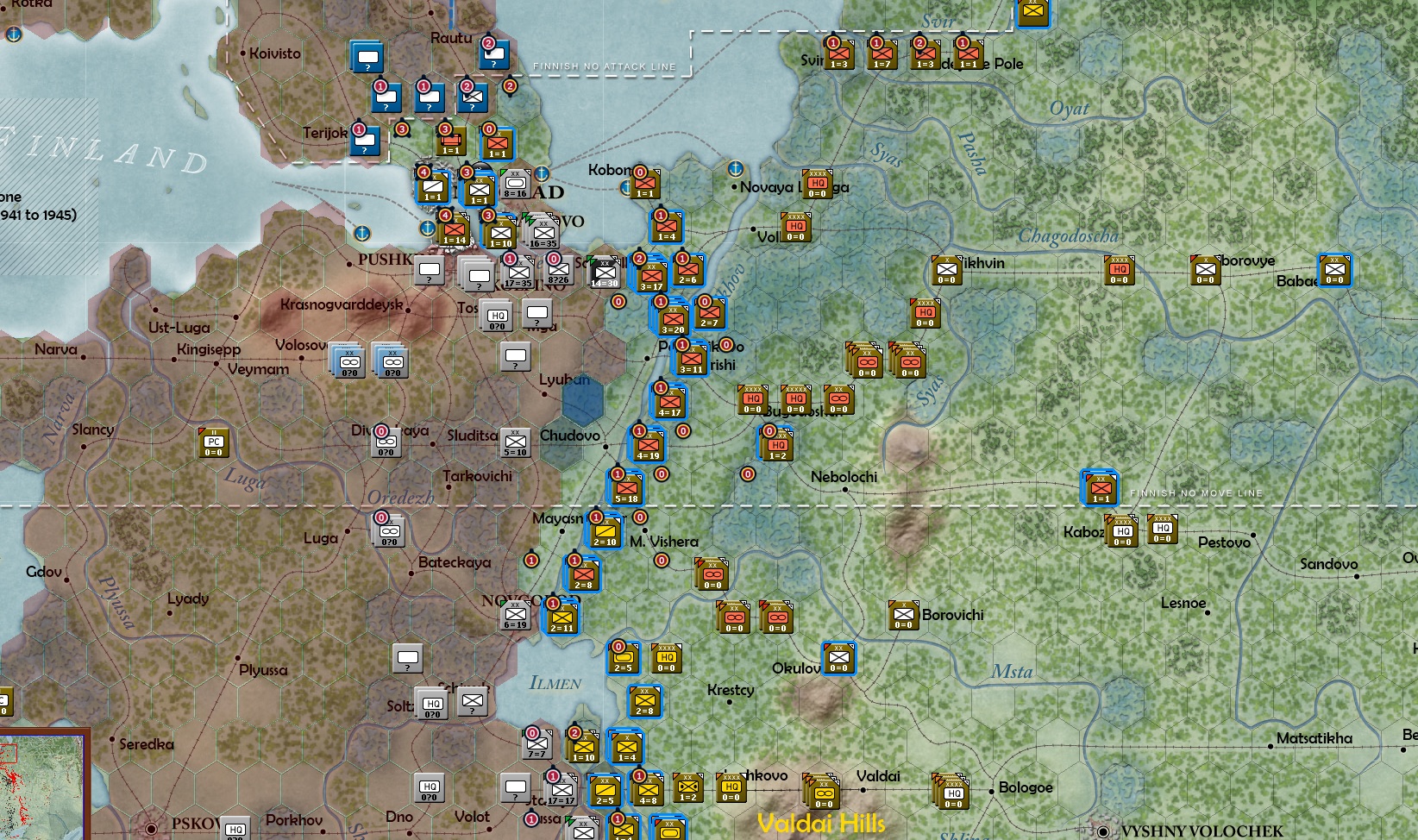Select the German 7=7 counter below Ilmen
Viewport: 1418px width, 840px height.
[x=536, y=744]
